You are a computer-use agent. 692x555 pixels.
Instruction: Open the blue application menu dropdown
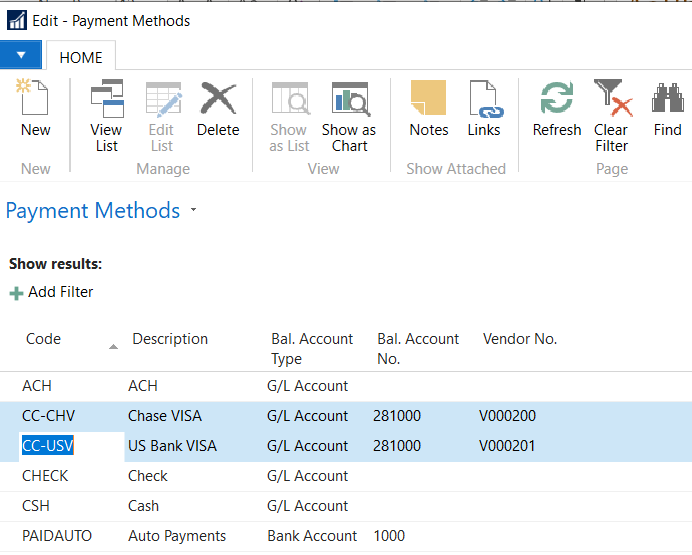[21, 56]
